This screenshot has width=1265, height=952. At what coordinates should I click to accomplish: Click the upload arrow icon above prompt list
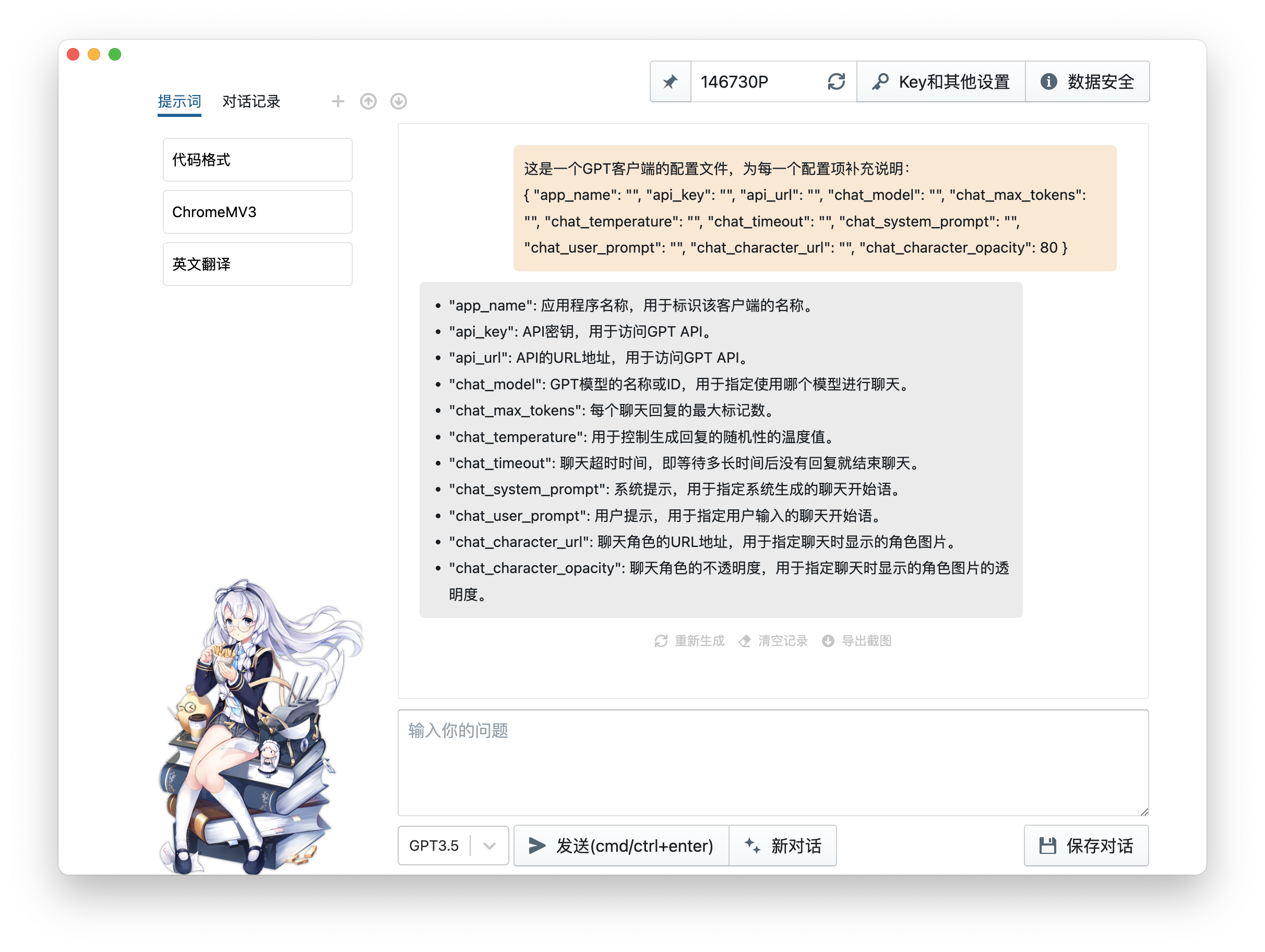(368, 101)
